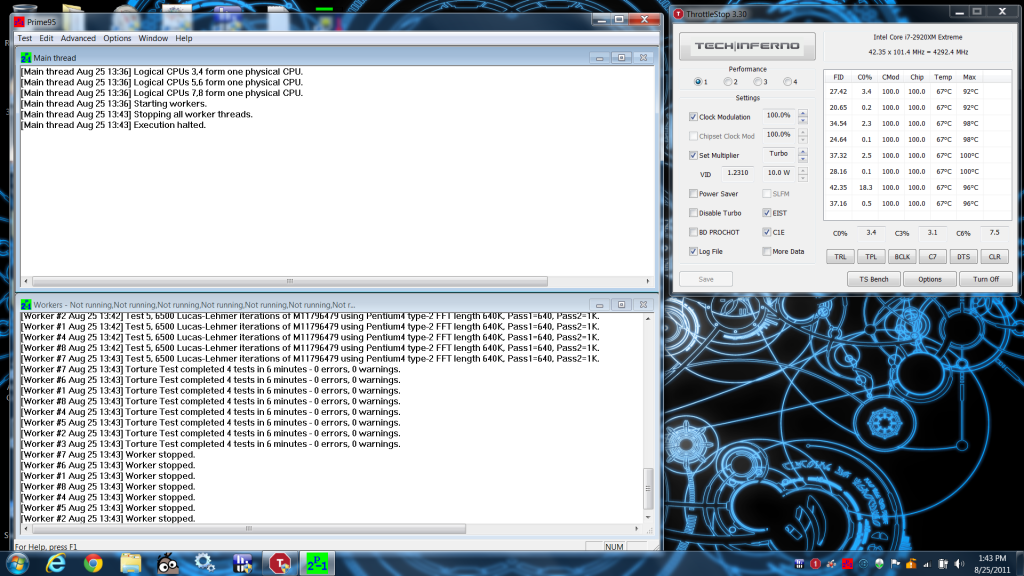Click the TPL button in ThrottleStop
This screenshot has width=1024, height=576.
871,257
